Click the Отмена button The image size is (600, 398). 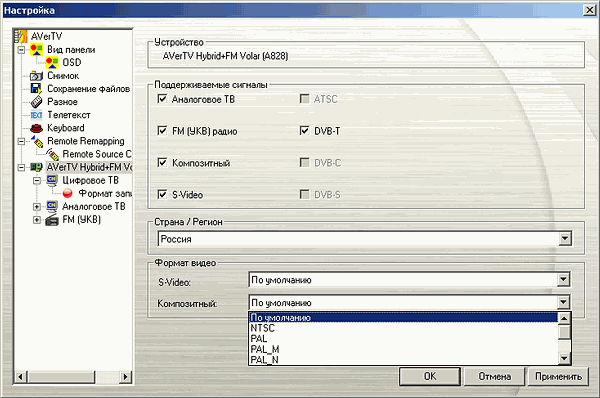(x=494, y=377)
